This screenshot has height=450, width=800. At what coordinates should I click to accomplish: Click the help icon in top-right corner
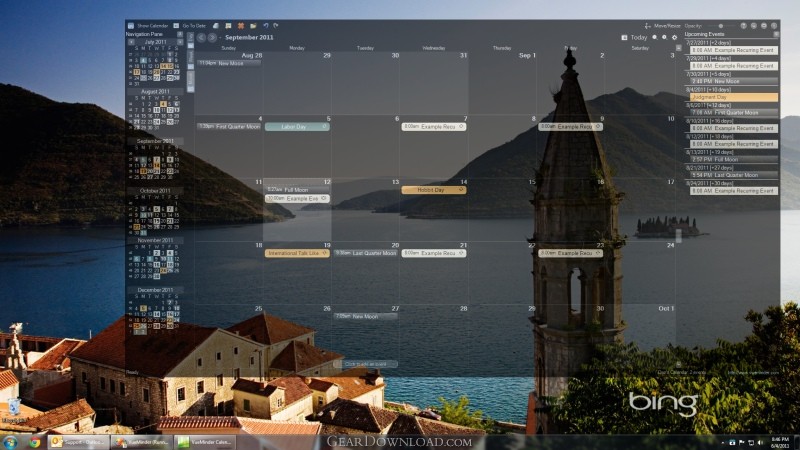pyautogui.click(x=743, y=26)
